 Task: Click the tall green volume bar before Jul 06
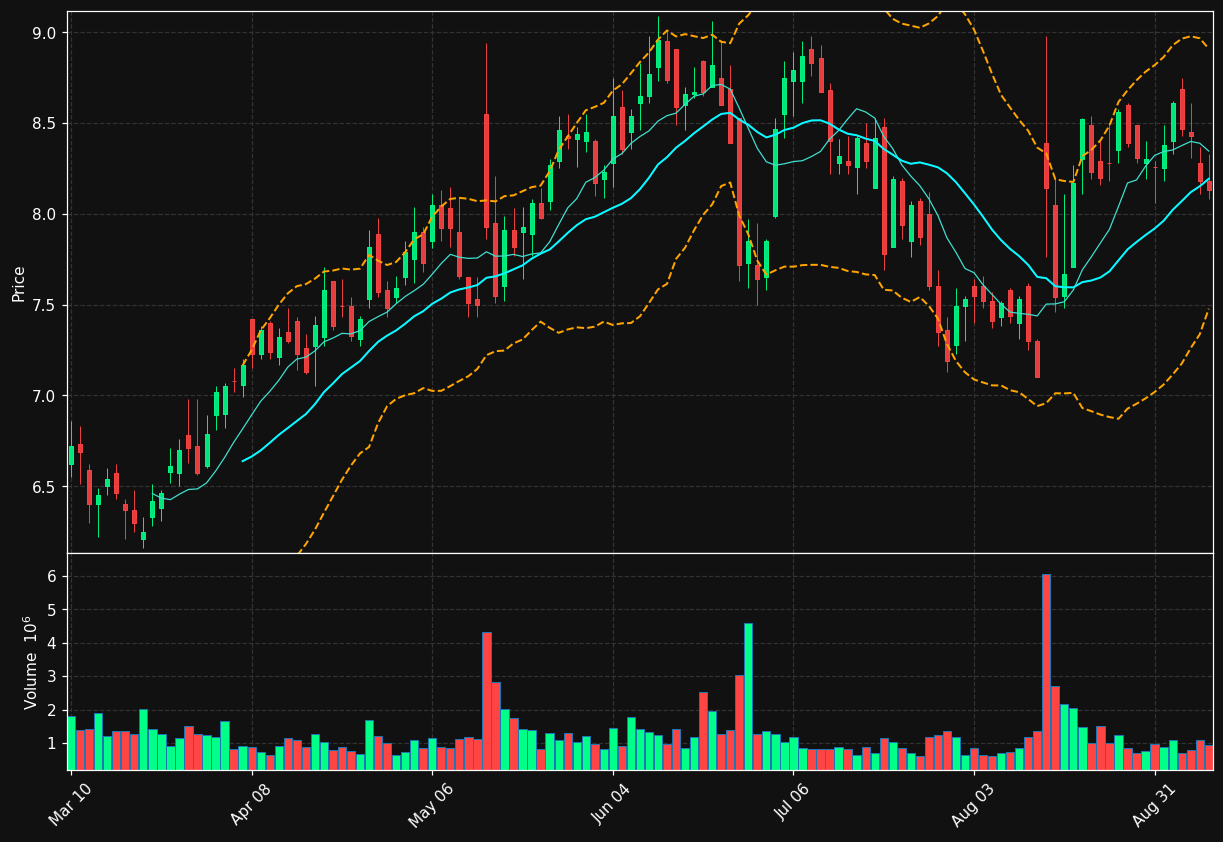(748, 696)
